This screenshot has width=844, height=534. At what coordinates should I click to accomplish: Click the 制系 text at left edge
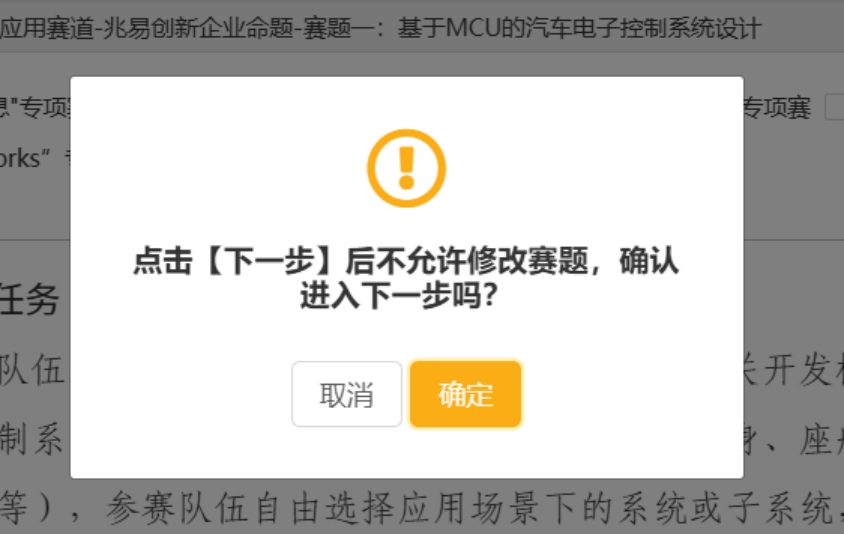coord(32,439)
